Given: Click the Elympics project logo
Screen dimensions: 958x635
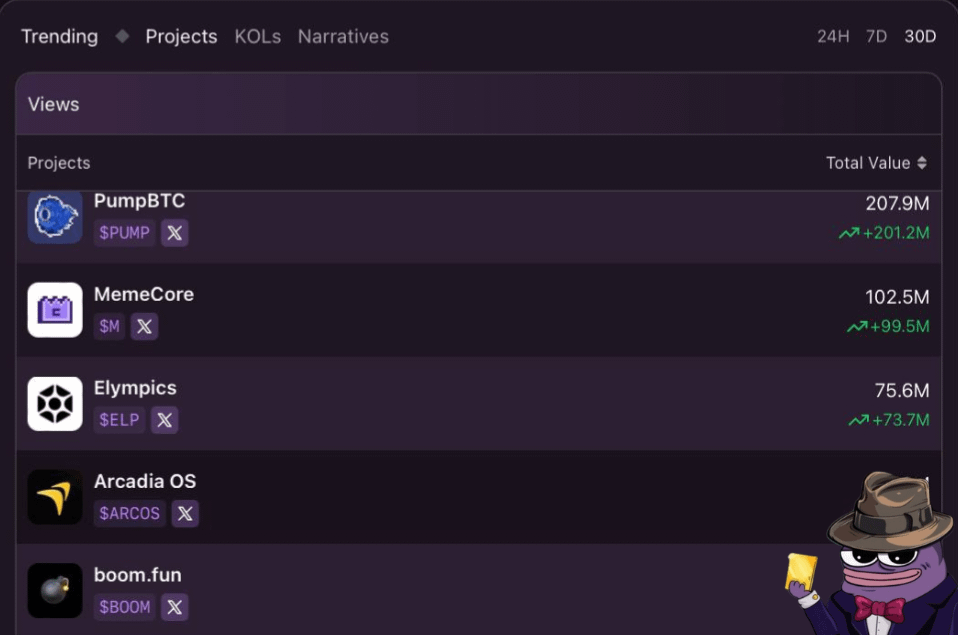Looking at the screenshot, I should 55,403.
